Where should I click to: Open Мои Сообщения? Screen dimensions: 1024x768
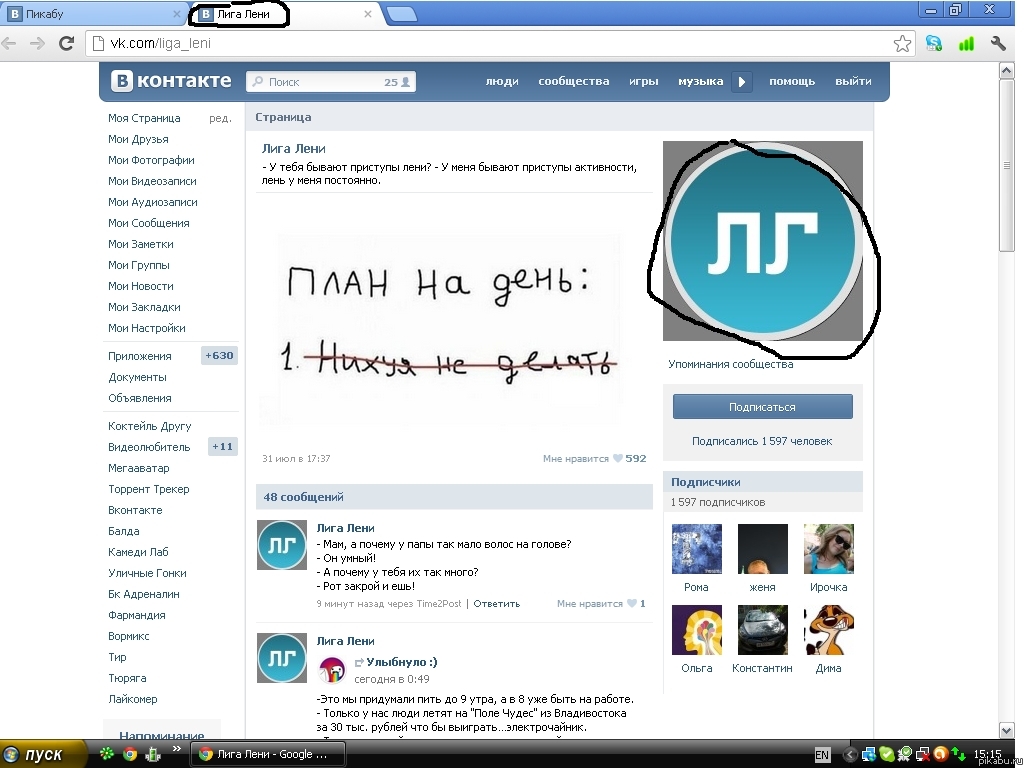[x=149, y=223]
